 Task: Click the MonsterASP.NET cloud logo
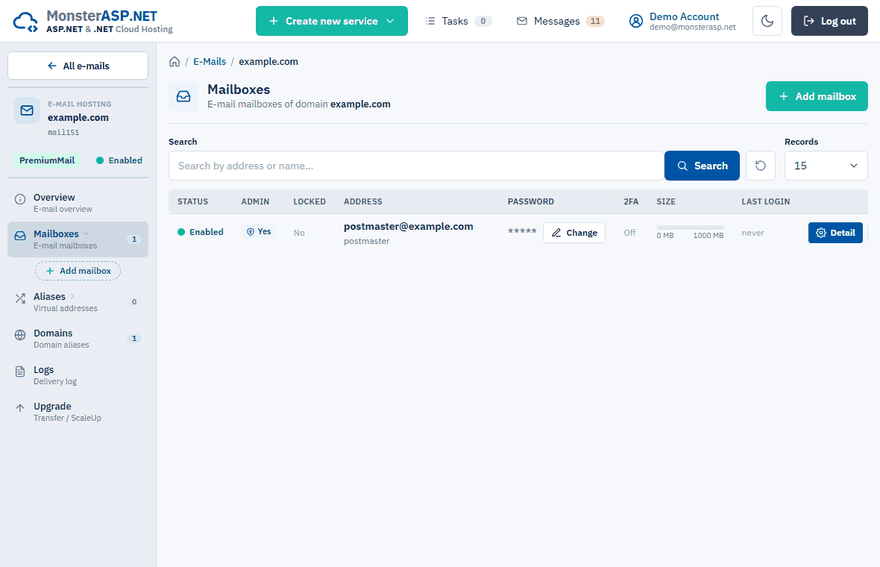[x=25, y=22]
